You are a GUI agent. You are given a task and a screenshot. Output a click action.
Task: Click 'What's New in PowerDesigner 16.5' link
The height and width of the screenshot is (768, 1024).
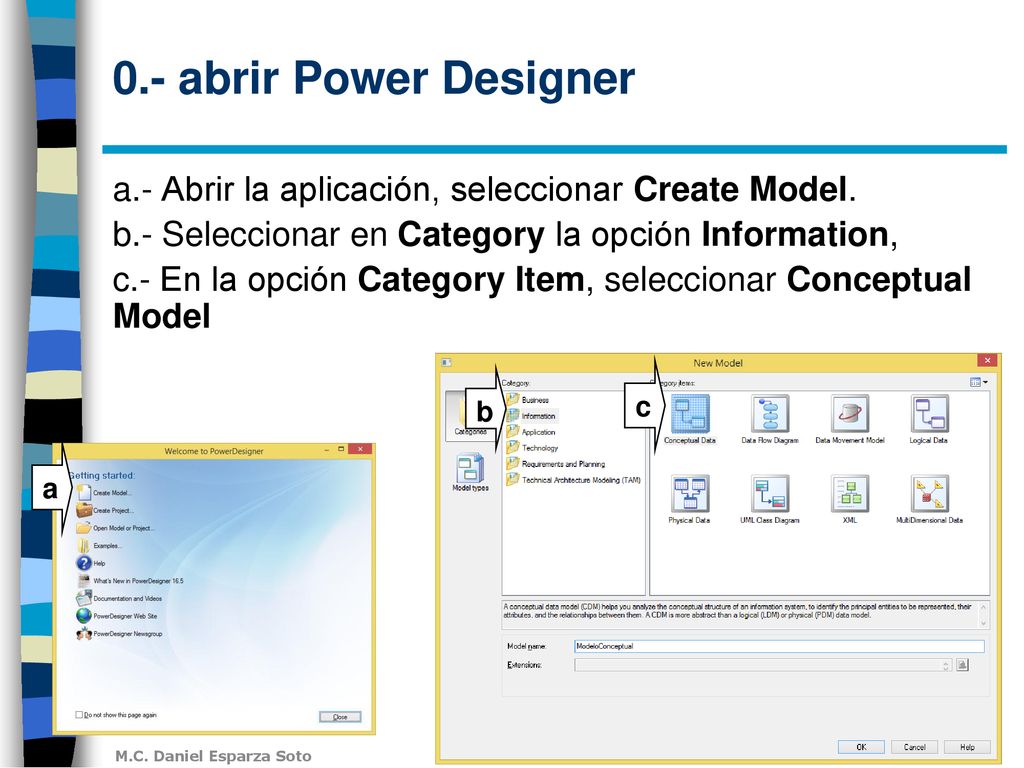point(138,581)
